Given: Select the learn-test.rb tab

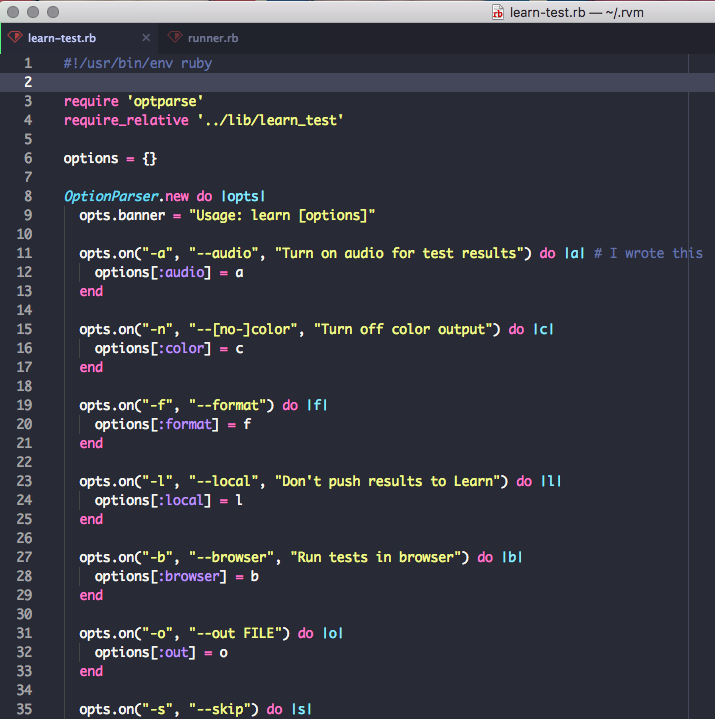Looking at the screenshot, I should (62, 38).
